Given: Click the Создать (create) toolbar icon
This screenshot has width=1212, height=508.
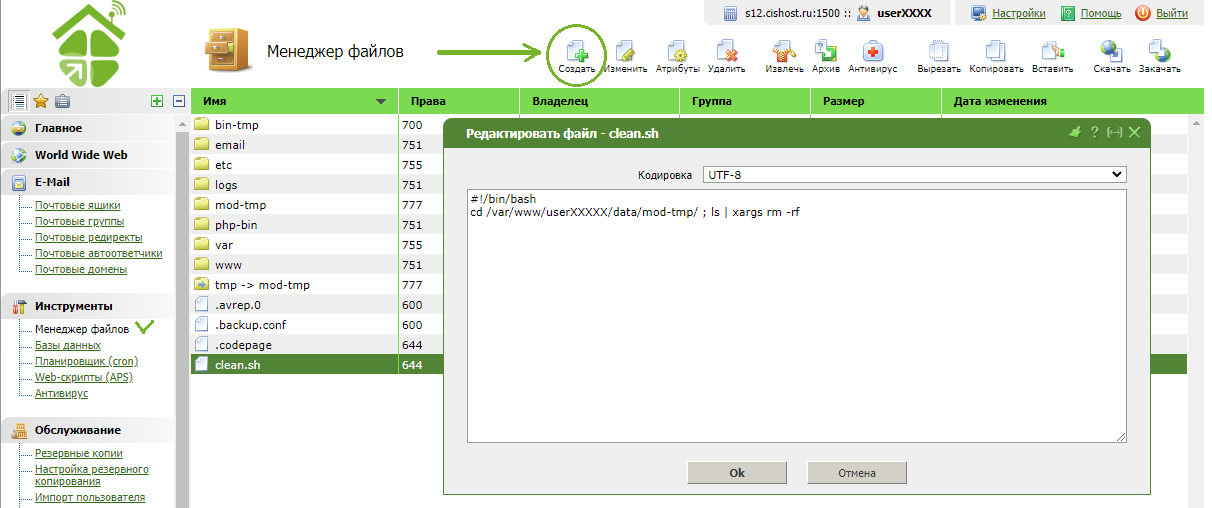Looking at the screenshot, I should coord(577,52).
